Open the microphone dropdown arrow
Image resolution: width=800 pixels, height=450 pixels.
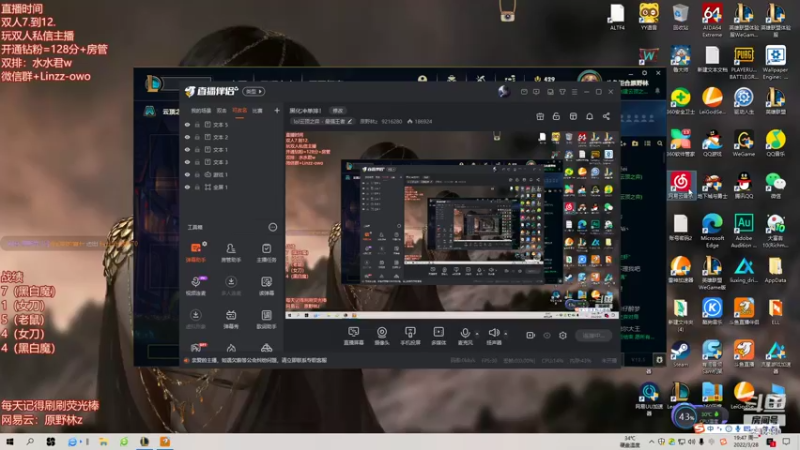477,334
